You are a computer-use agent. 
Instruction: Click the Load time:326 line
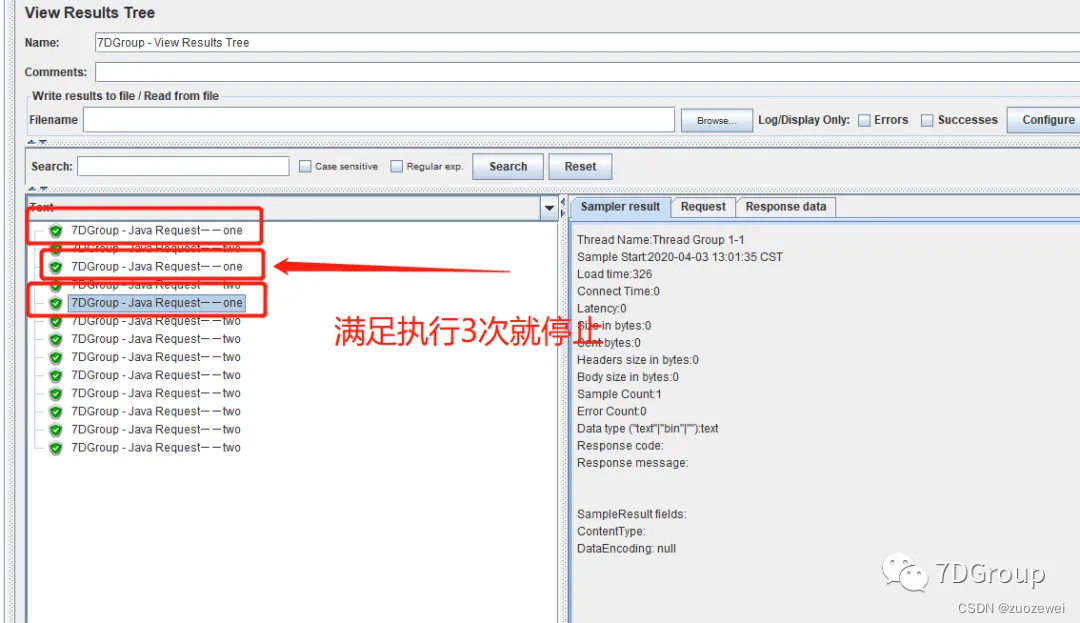(x=614, y=274)
